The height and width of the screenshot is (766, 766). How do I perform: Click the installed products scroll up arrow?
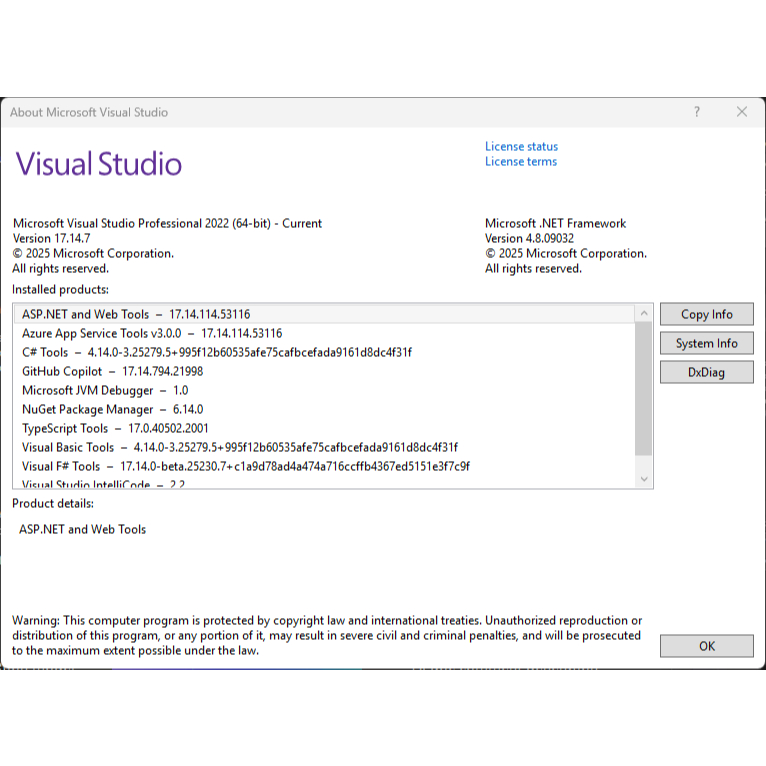[644, 313]
